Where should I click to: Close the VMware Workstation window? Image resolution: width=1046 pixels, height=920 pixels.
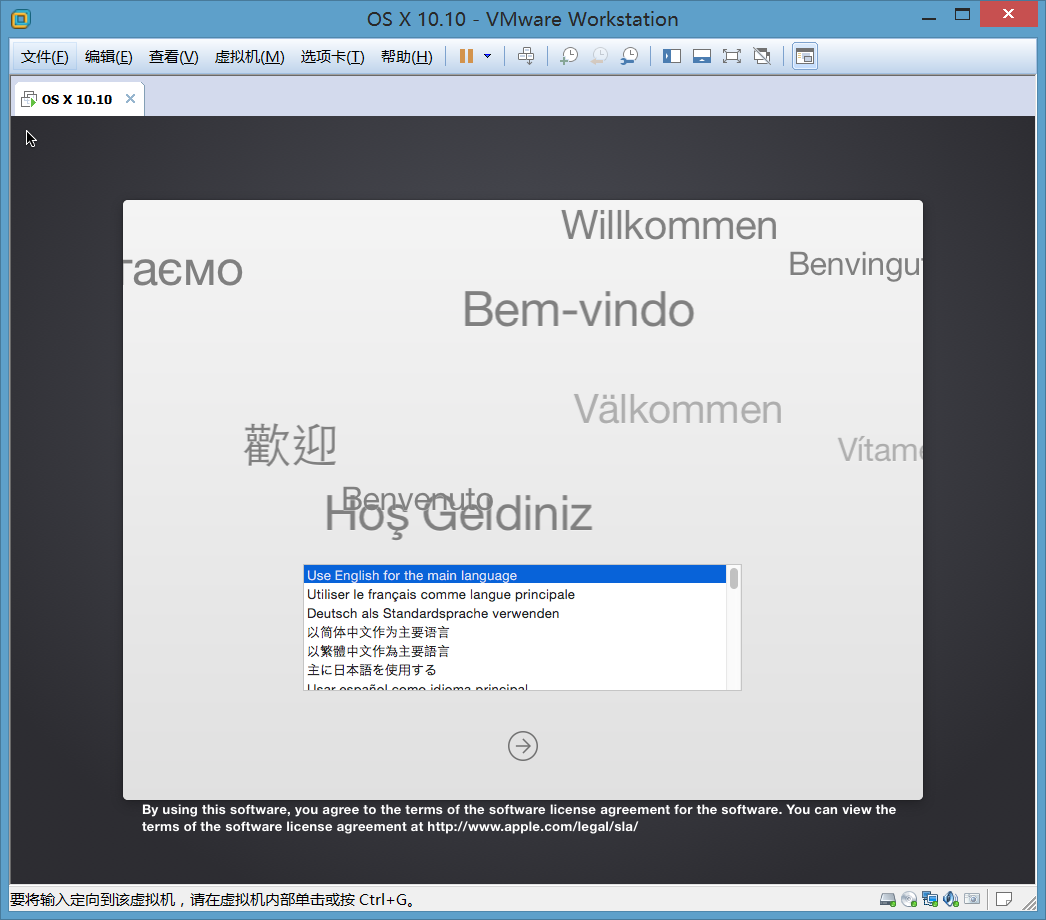[1008, 13]
